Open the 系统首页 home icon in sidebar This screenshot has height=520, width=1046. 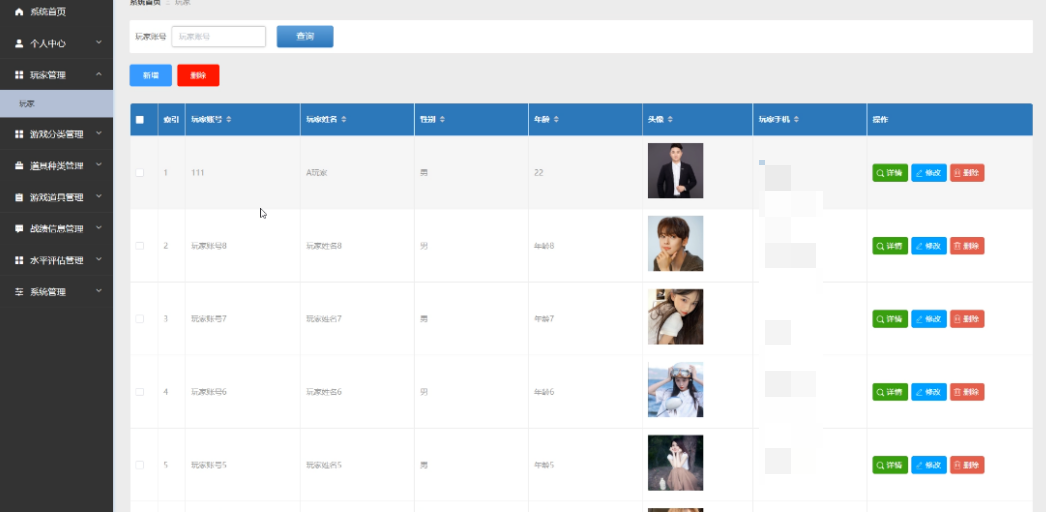[19, 12]
